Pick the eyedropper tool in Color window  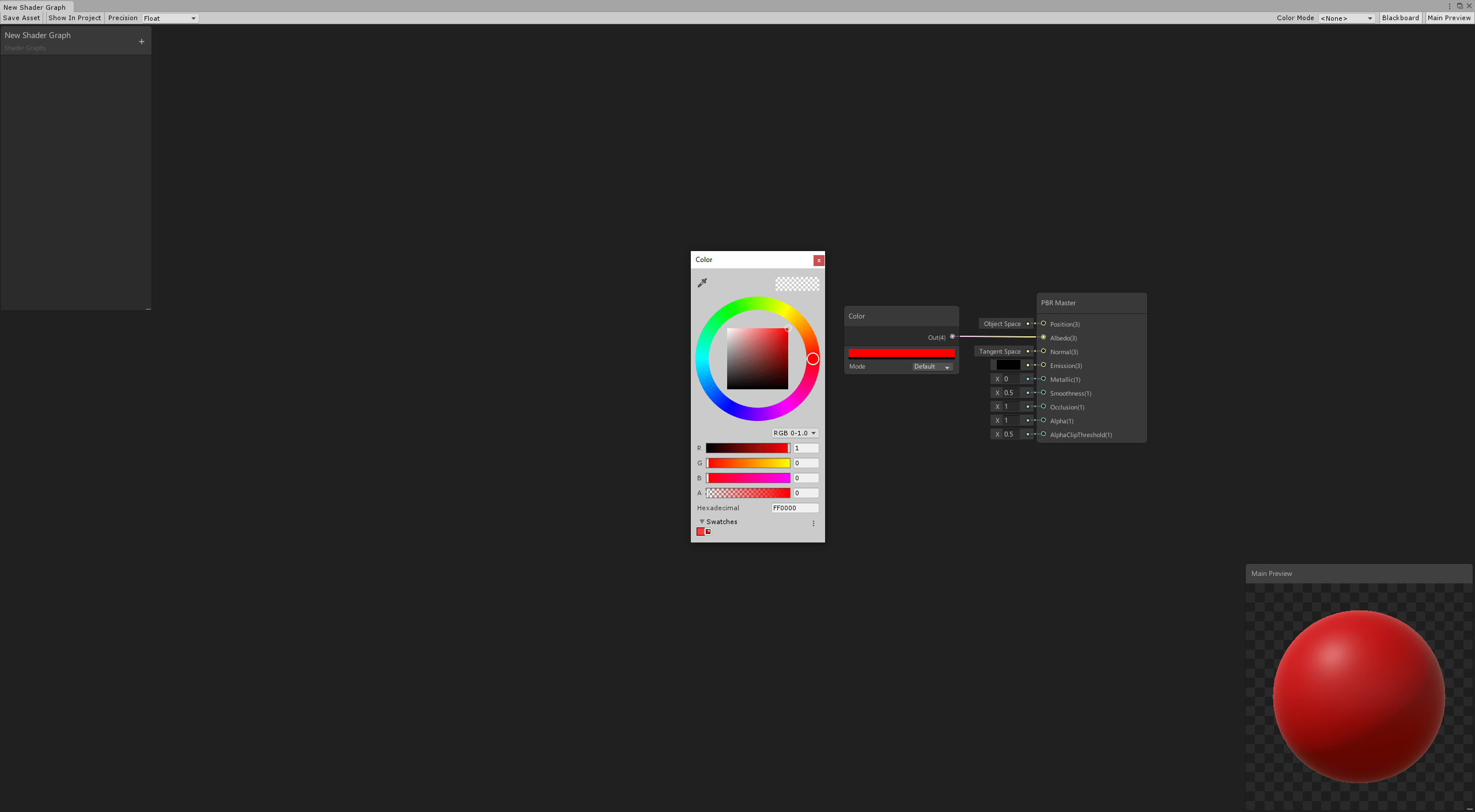click(x=702, y=283)
